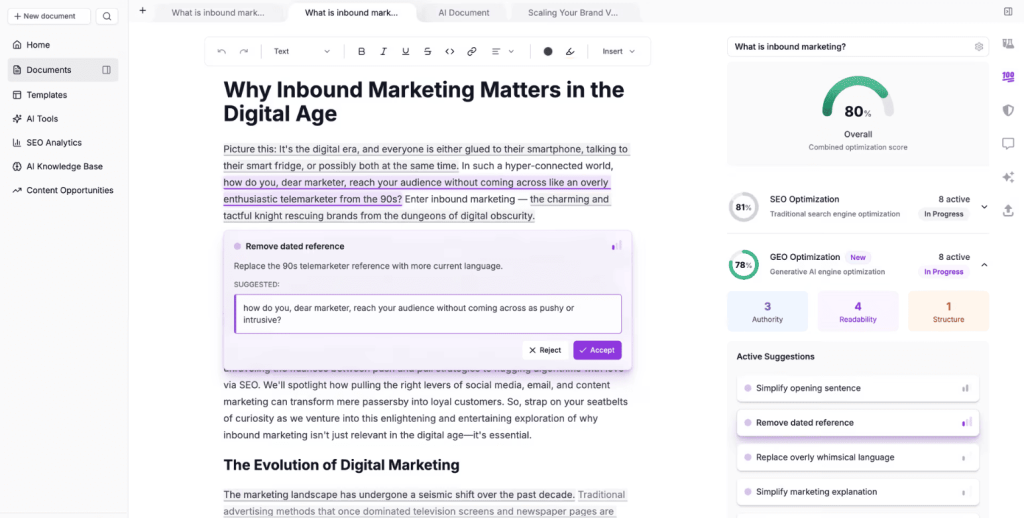The height and width of the screenshot is (518, 1024).
Task: Click the strikethrough formatting icon
Action: tap(427, 51)
